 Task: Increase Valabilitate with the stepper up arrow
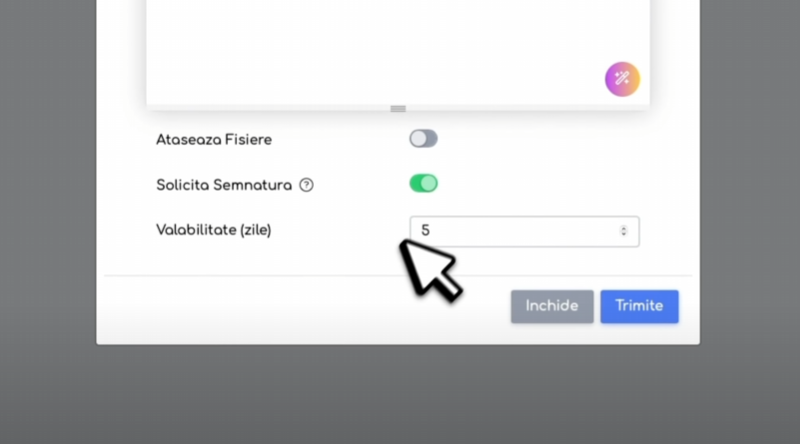(x=623, y=228)
